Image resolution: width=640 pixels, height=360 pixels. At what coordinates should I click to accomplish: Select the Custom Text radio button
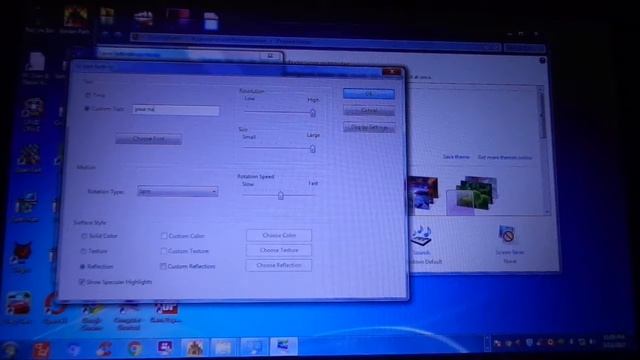(87, 109)
